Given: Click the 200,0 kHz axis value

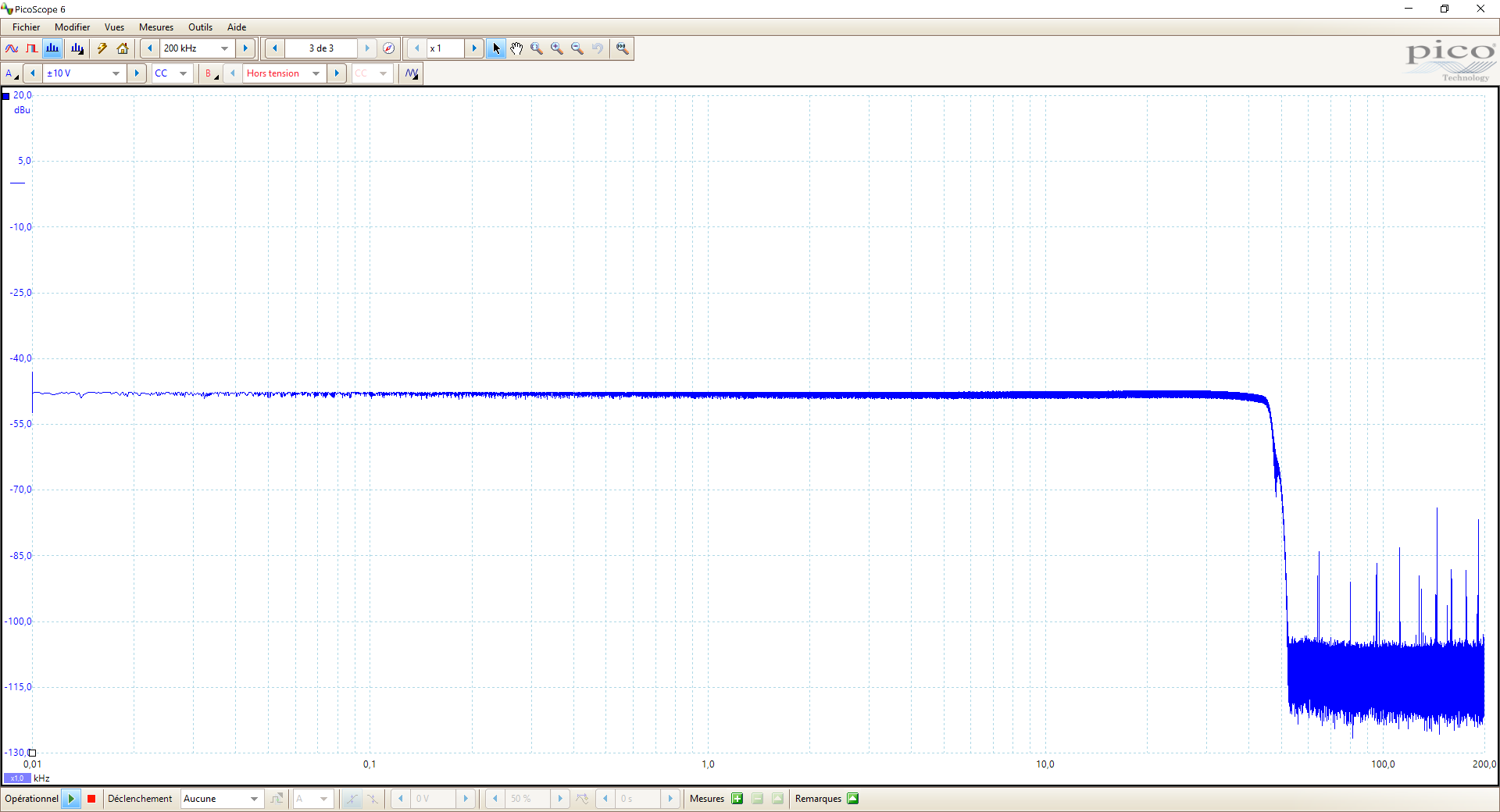Looking at the screenshot, I should point(1484,764).
